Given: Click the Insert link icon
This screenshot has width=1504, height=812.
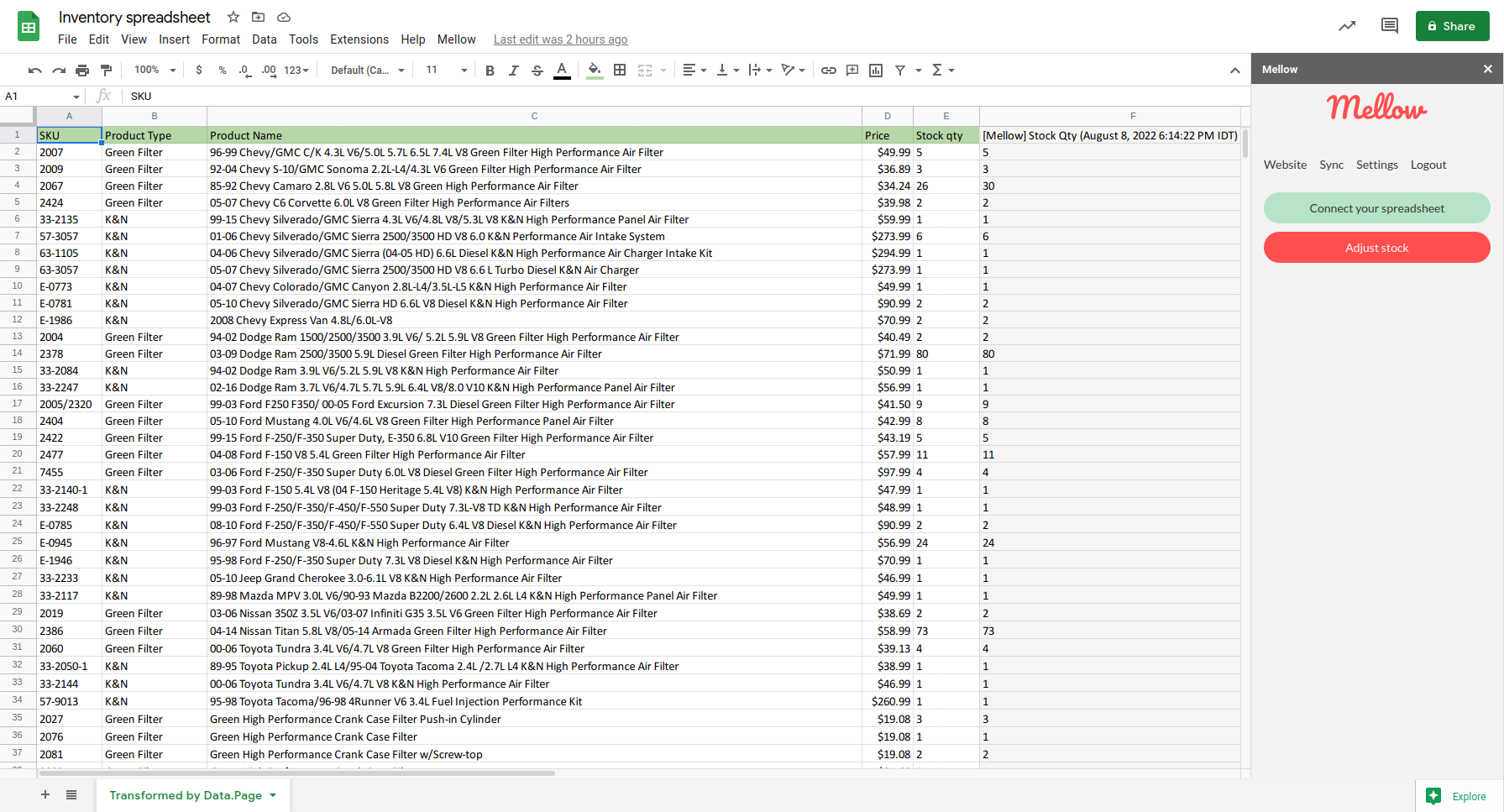Looking at the screenshot, I should pyautogui.click(x=829, y=71).
